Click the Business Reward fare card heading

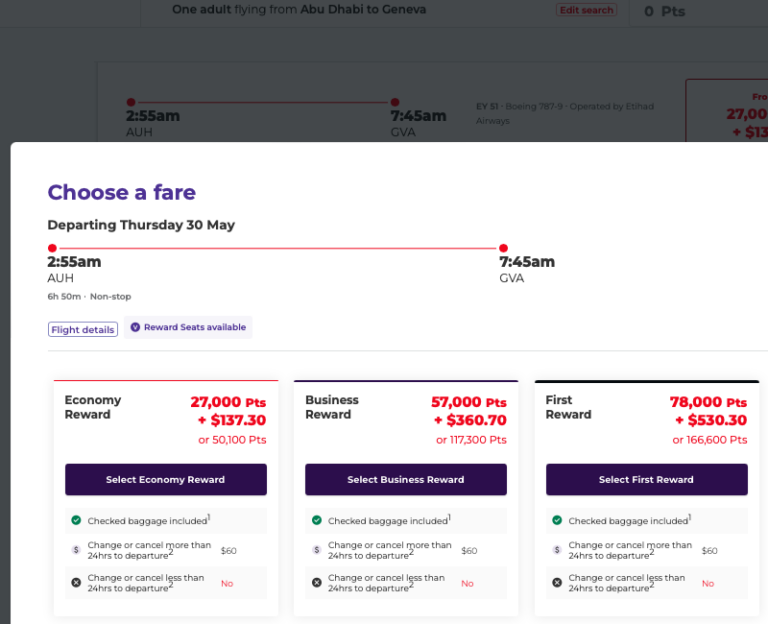coord(332,407)
